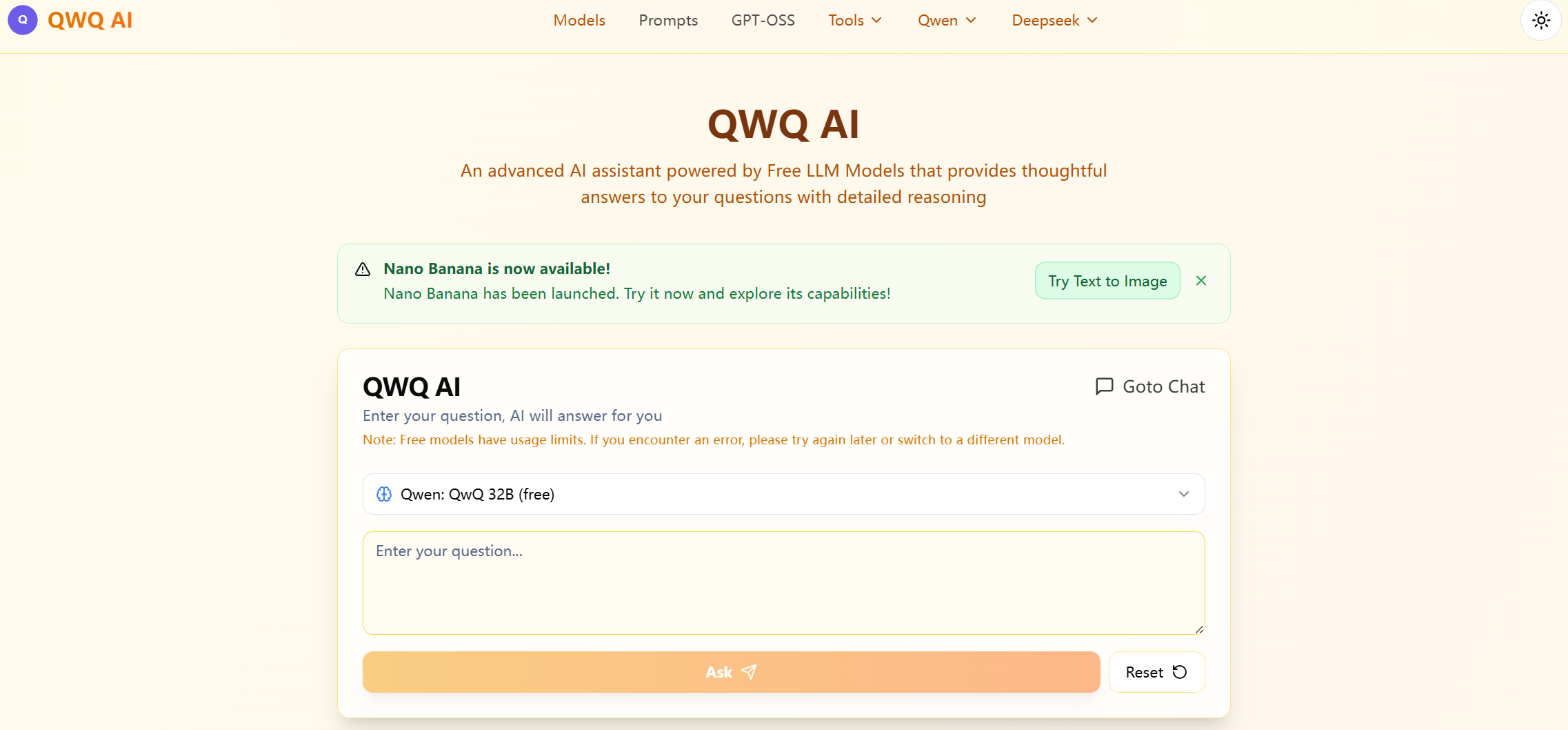Expand the Deepseek dropdown
The width and height of the screenshot is (1568, 730).
(1053, 20)
